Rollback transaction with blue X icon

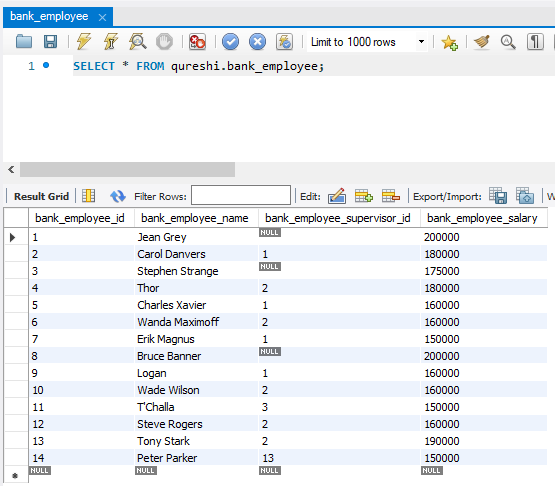[x=257, y=42]
